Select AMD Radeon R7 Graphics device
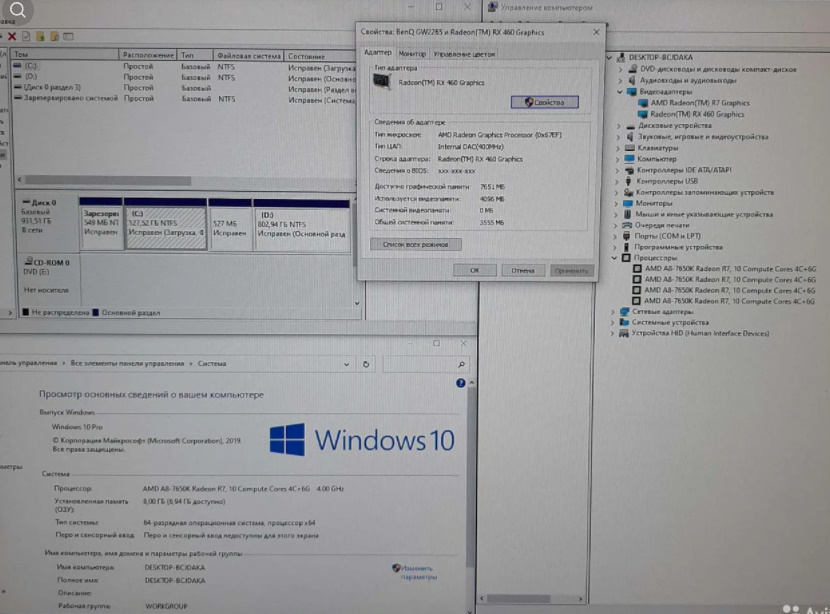830x614 pixels. 700,103
